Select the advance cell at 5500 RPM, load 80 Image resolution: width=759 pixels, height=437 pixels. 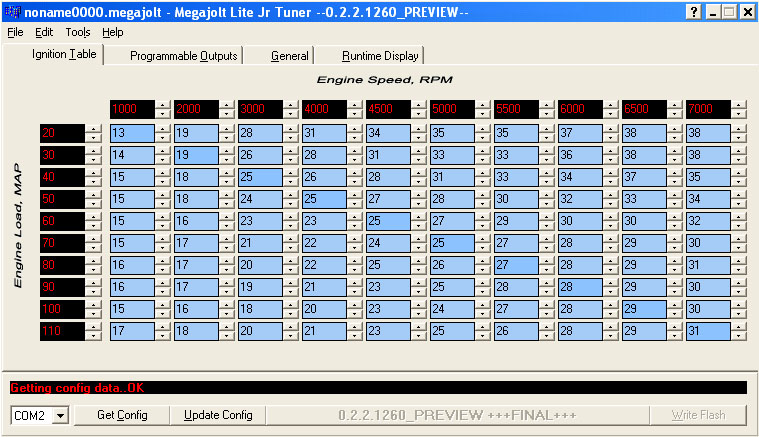point(516,265)
